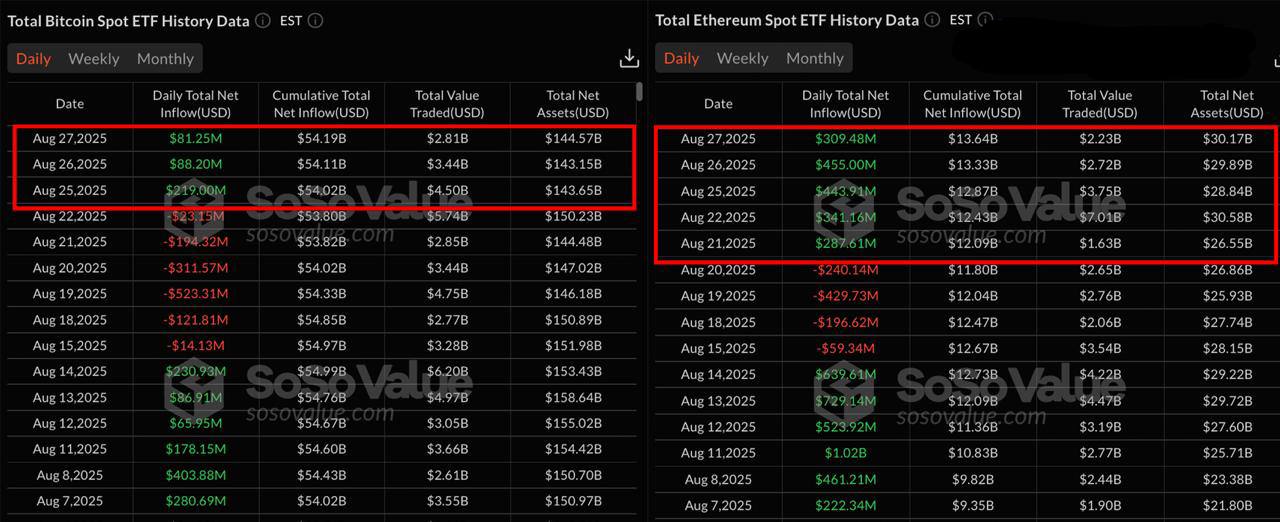The width and height of the screenshot is (1280, 522).
Task: Switch Ethereum panel to Monthly view
Action: click(815, 58)
